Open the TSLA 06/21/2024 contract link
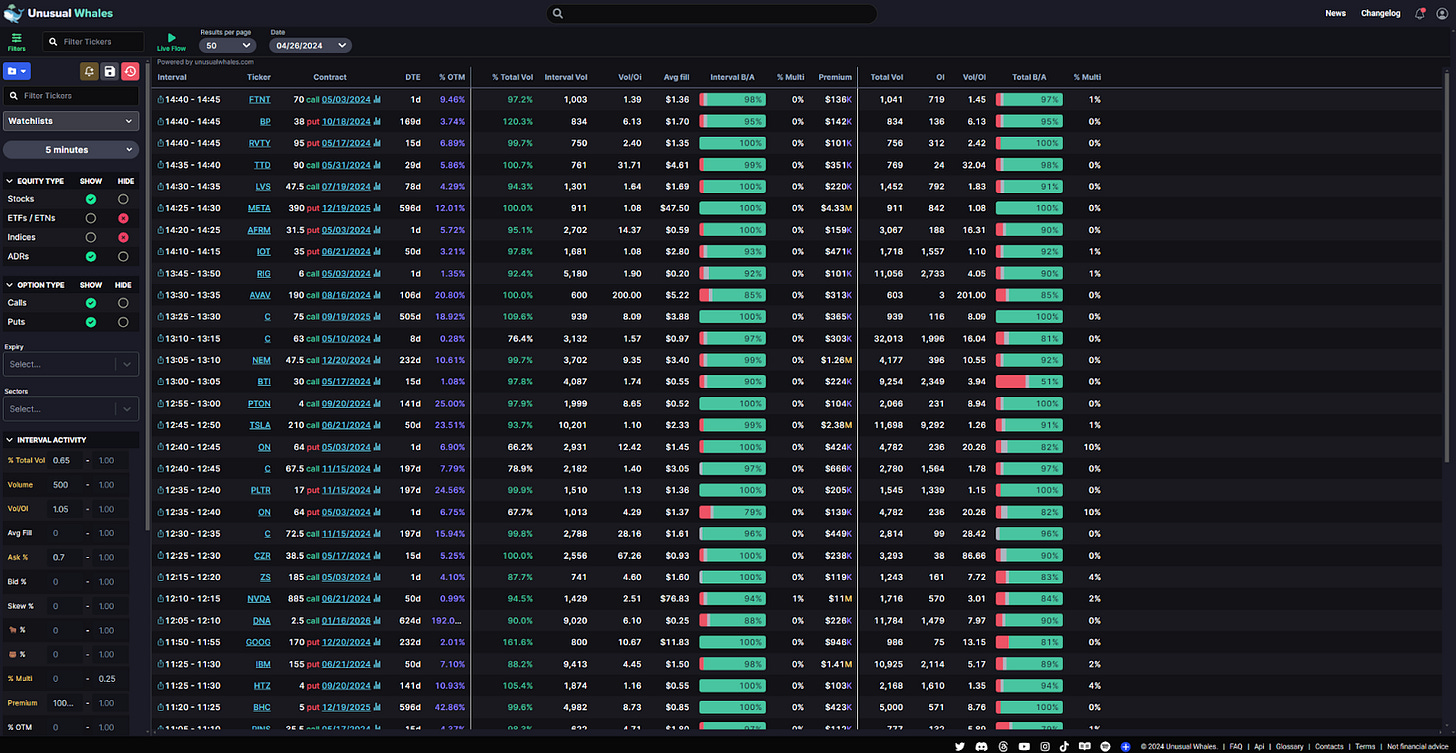Screen dimensions: 1456x753 pyautogui.click(x=346, y=425)
